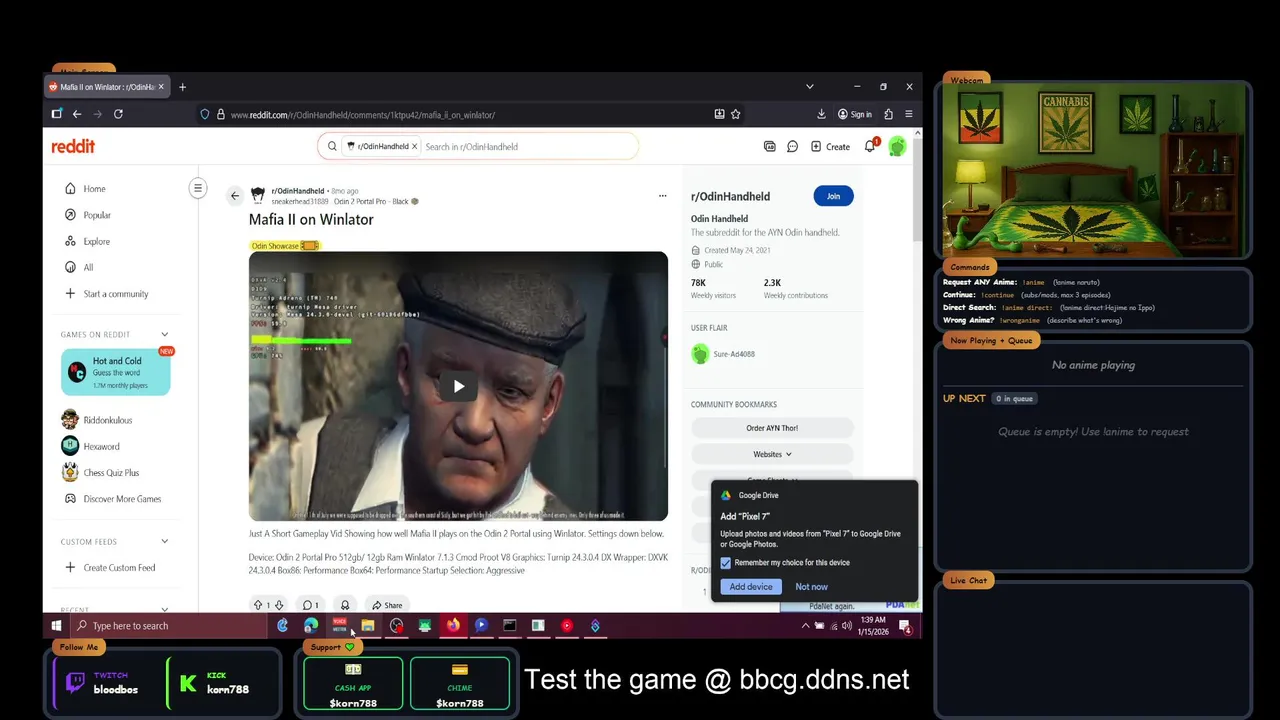
Task: Collapse the Recent section chevron
Action: click(164, 609)
